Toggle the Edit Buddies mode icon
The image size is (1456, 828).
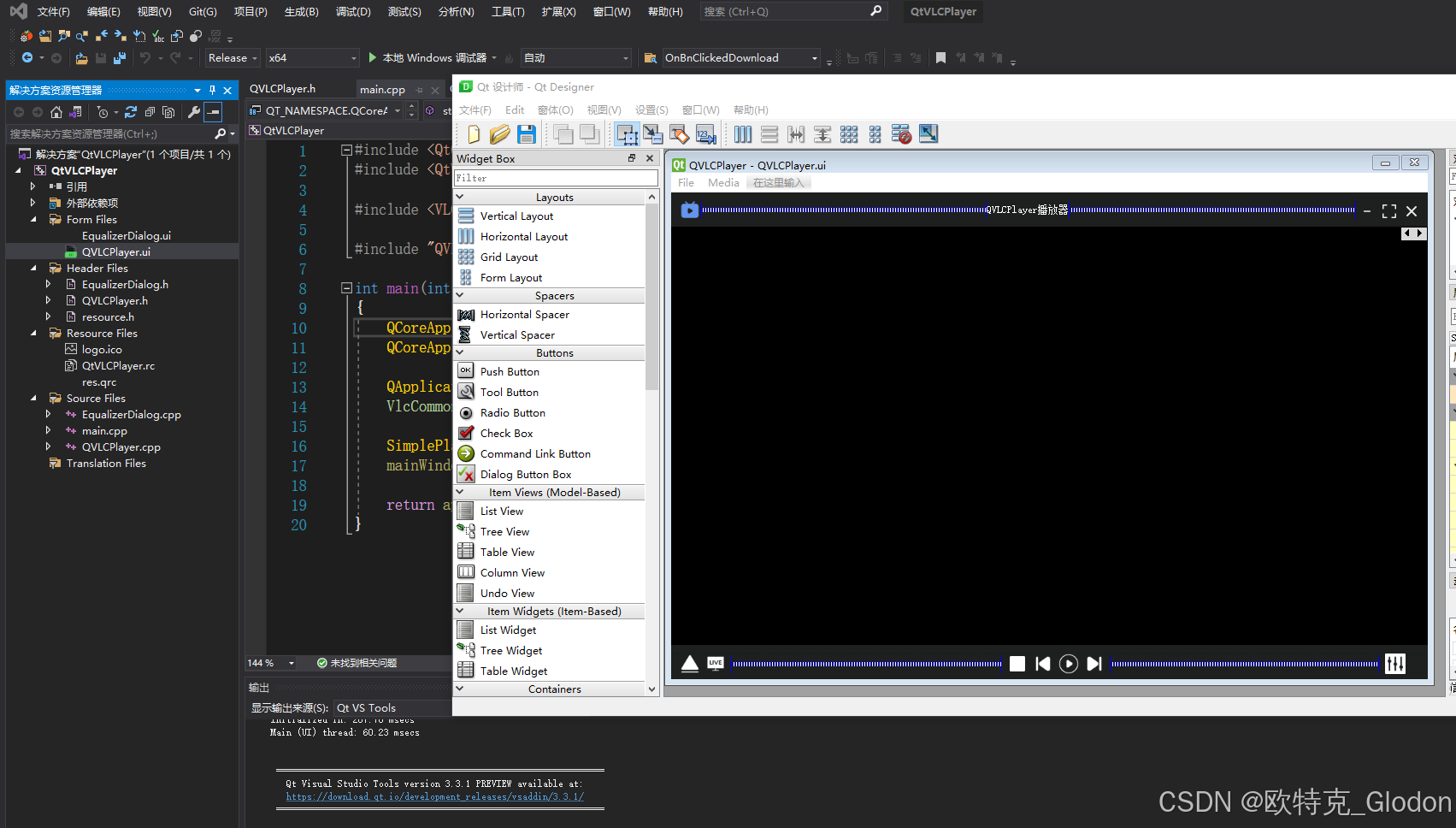tap(680, 134)
